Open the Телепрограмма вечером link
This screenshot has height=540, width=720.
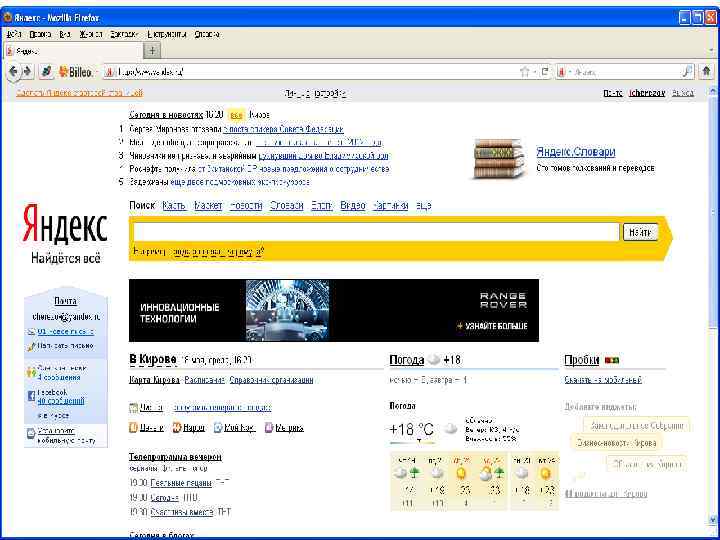[x=175, y=457]
